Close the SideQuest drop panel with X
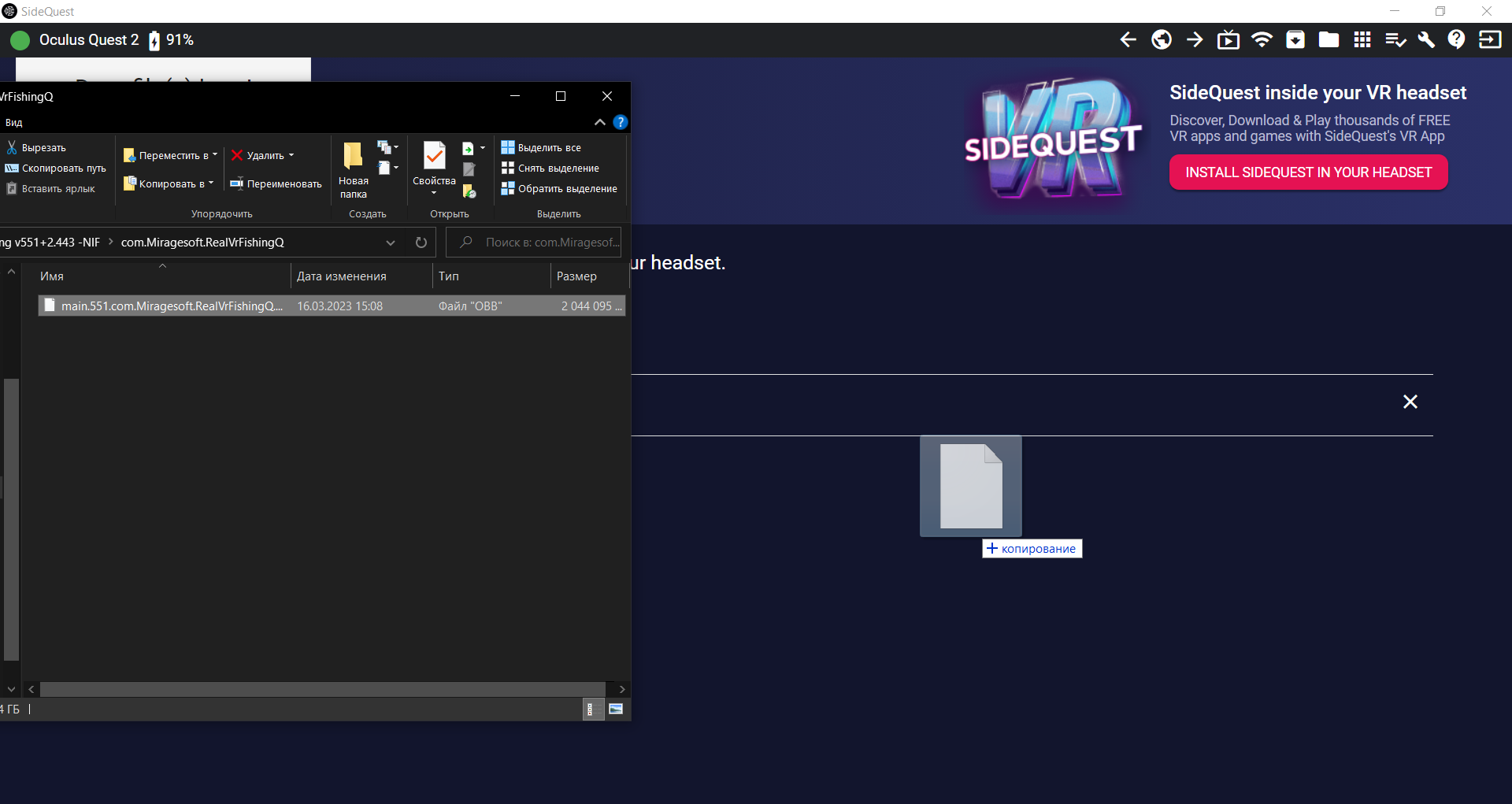The height and width of the screenshot is (804, 1512). pyautogui.click(x=1410, y=402)
